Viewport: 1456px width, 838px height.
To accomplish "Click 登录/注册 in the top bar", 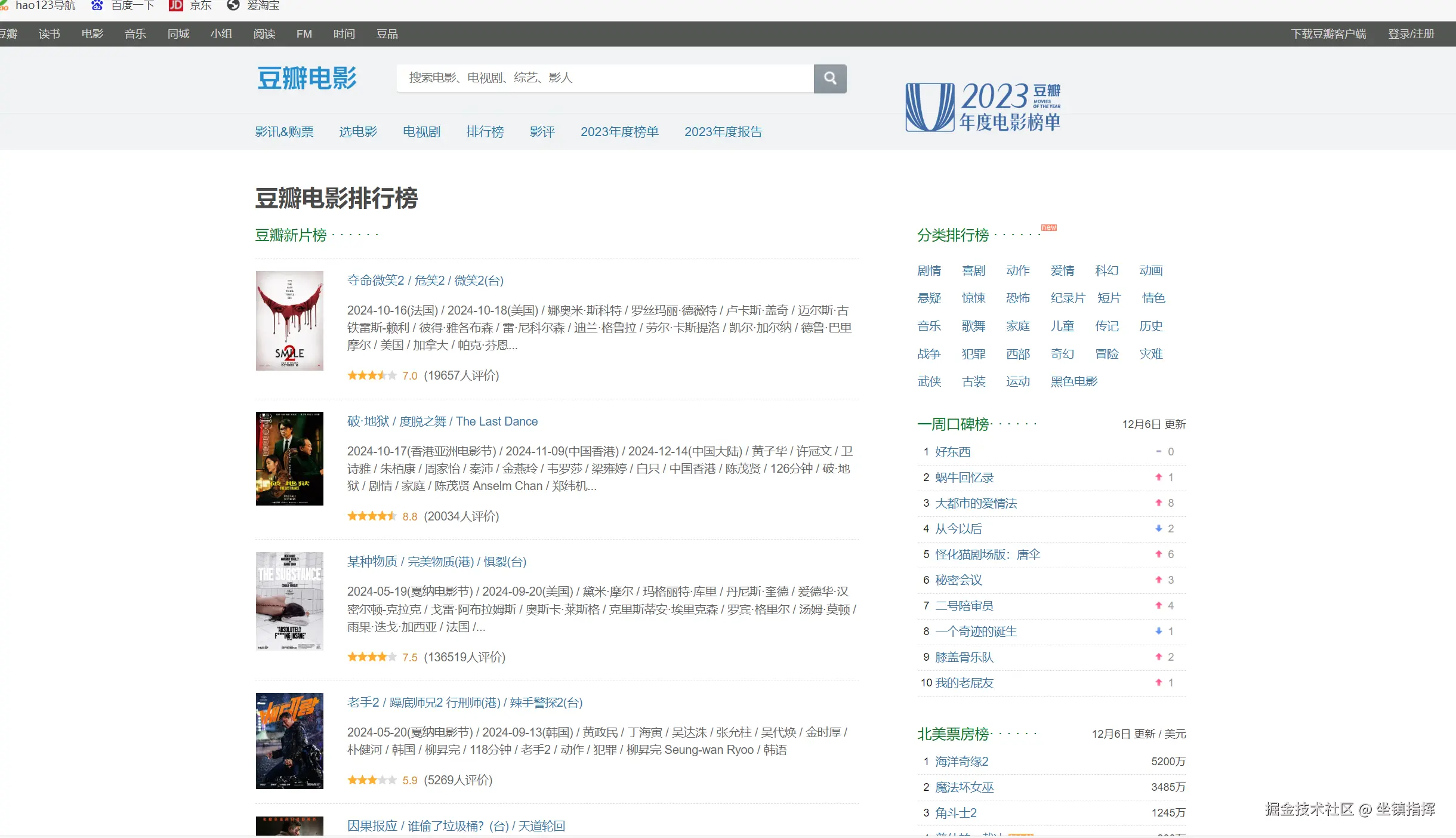I will click(1411, 34).
